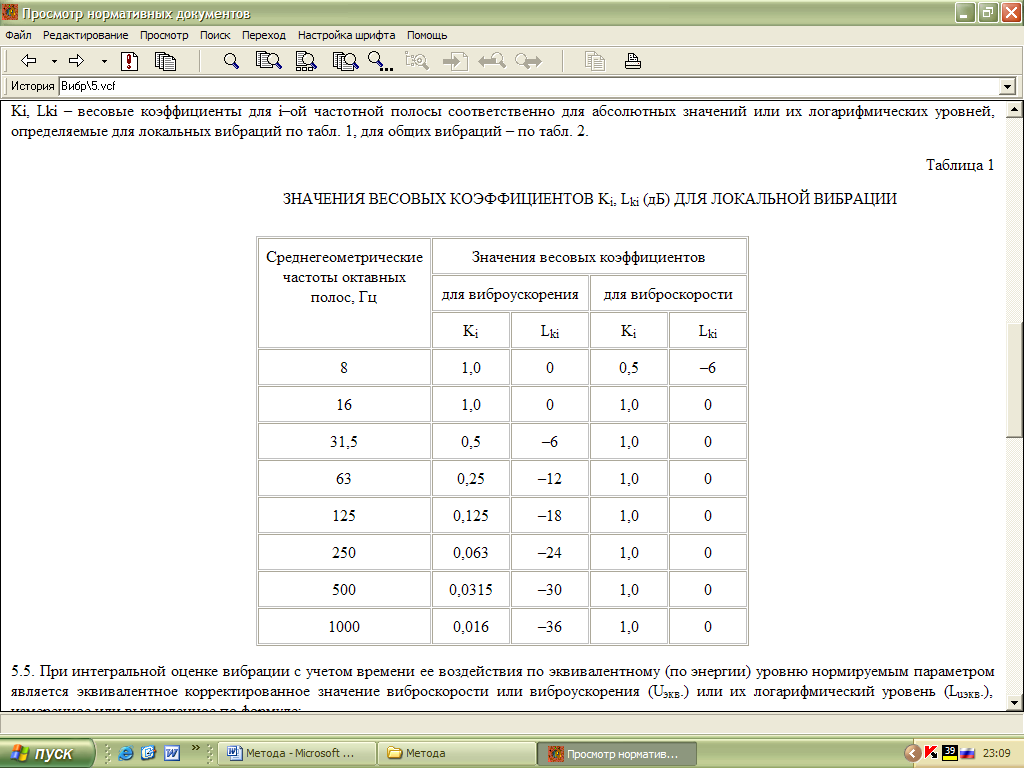Viewport: 1024px width, 768px height.
Task: Click the vertical scrollbar up arrow
Action: coord(1014,109)
